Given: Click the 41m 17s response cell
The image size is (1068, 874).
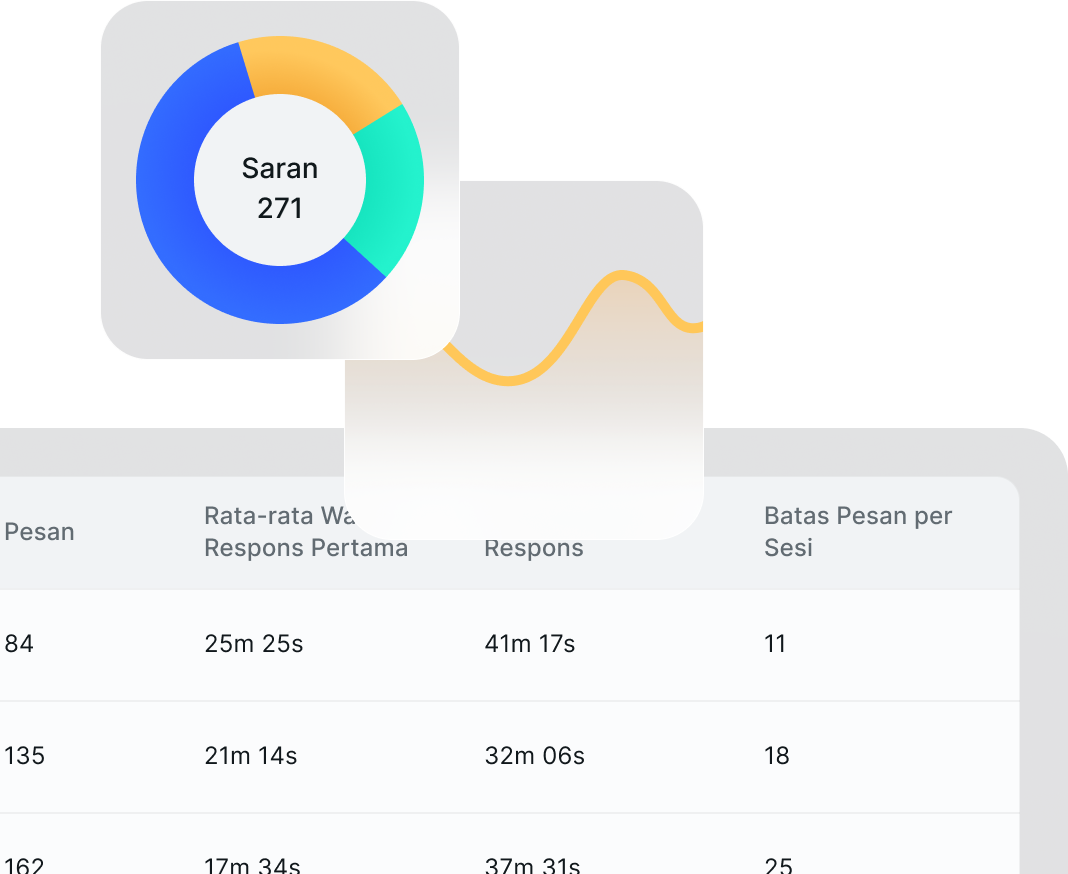Looking at the screenshot, I should 529,644.
